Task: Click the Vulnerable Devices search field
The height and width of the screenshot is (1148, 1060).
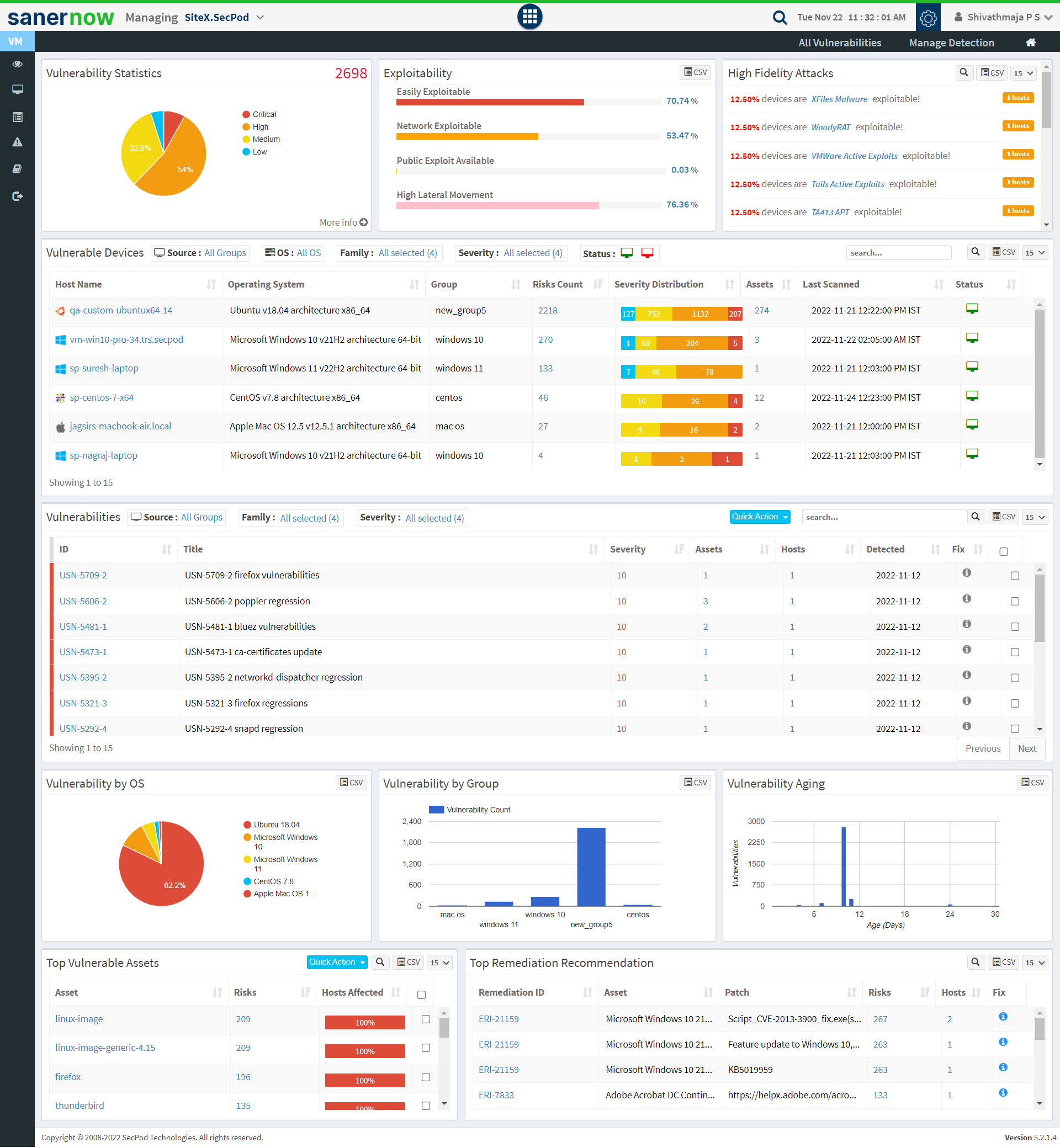Action: pos(898,253)
